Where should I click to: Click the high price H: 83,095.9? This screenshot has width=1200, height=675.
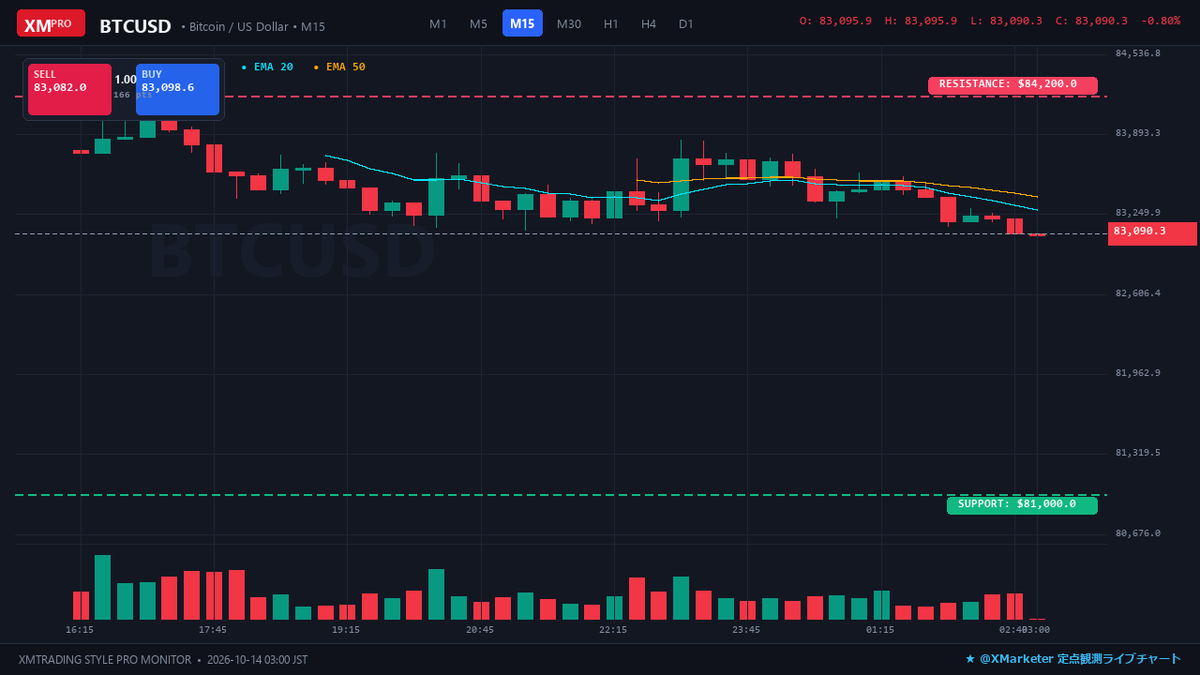[x=920, y=21]
